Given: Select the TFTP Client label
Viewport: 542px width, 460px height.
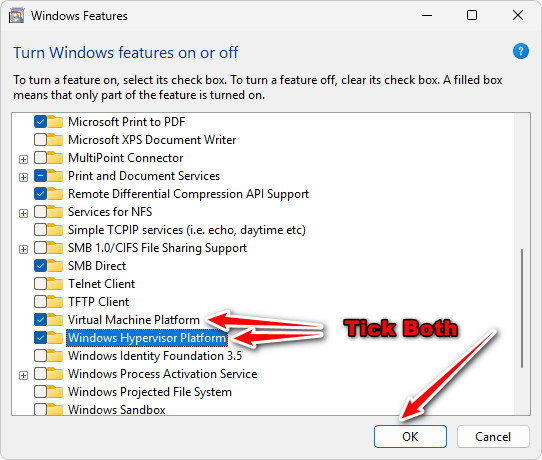Looking at the screenshot, I should [x=99, y=302].
